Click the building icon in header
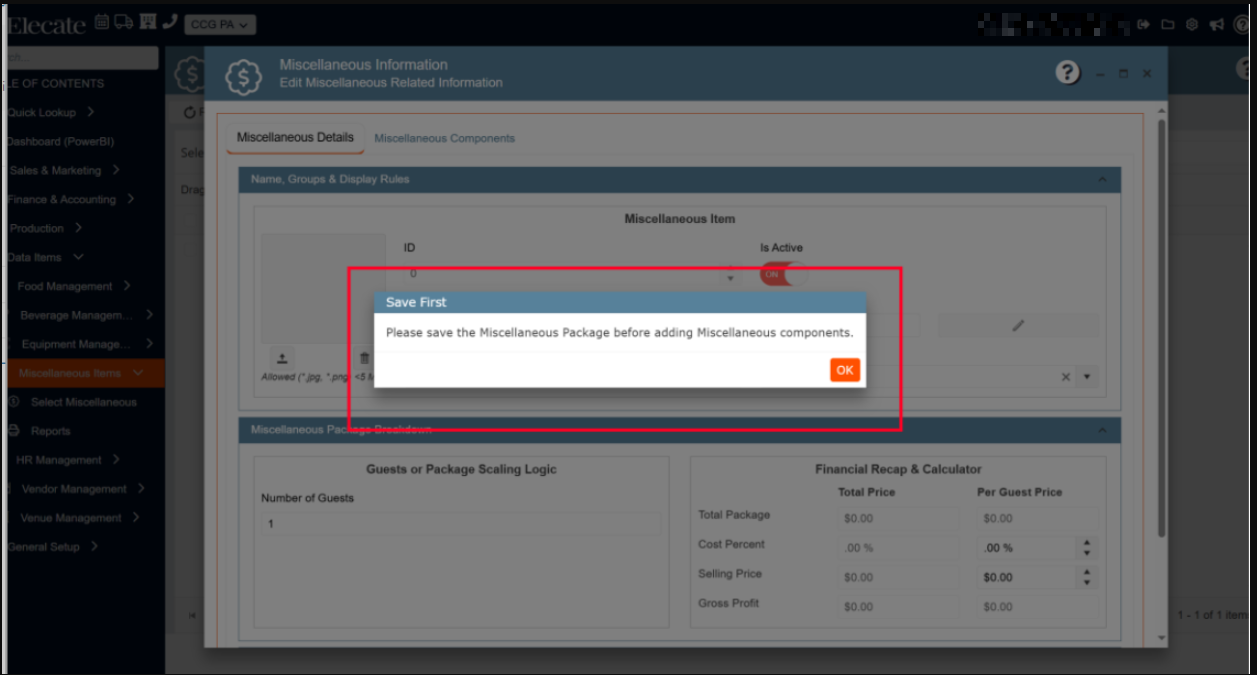1257x675 pixels. click(x=147, y=23)
